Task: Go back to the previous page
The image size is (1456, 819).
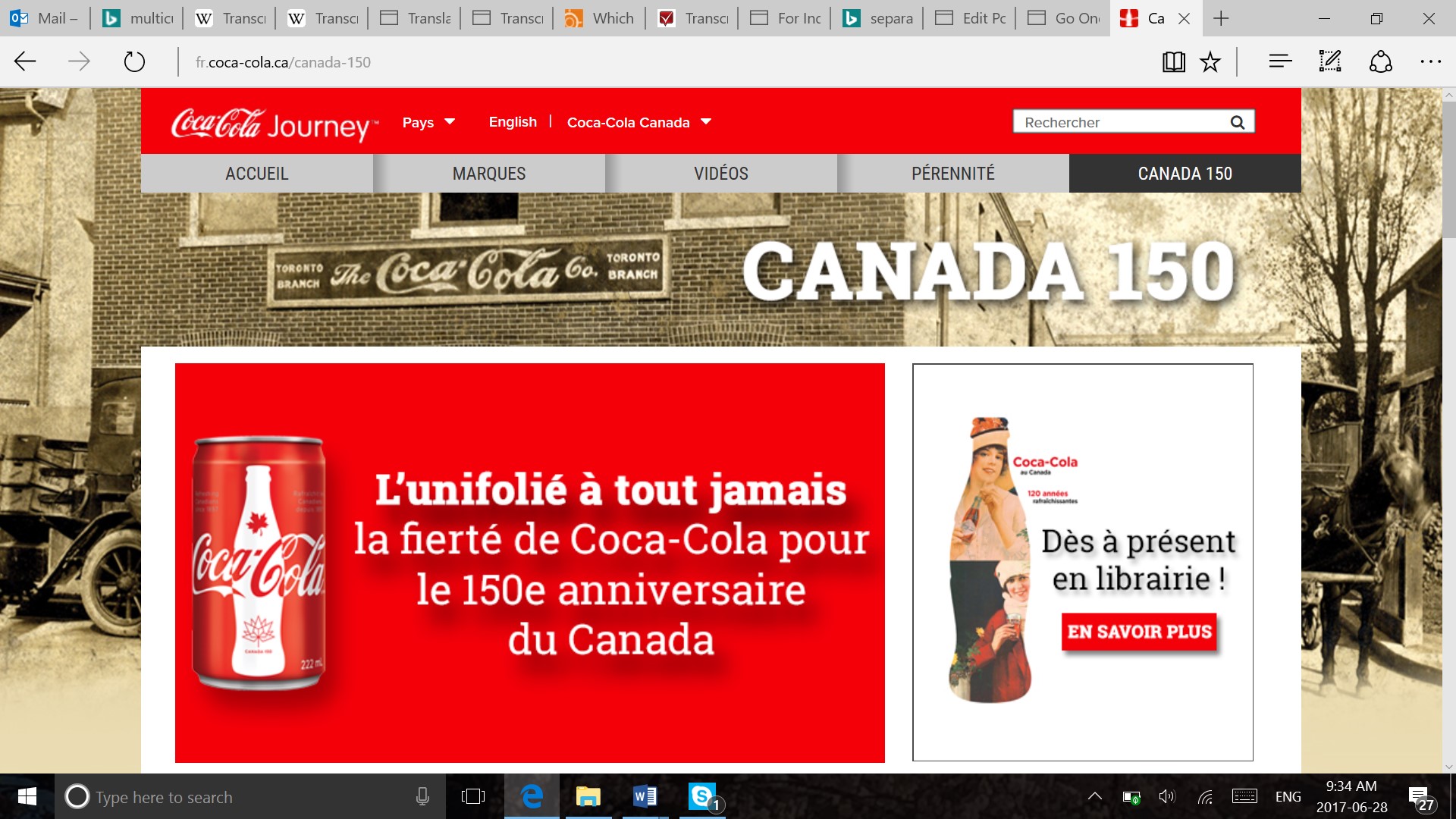Action: coord(25,61)
